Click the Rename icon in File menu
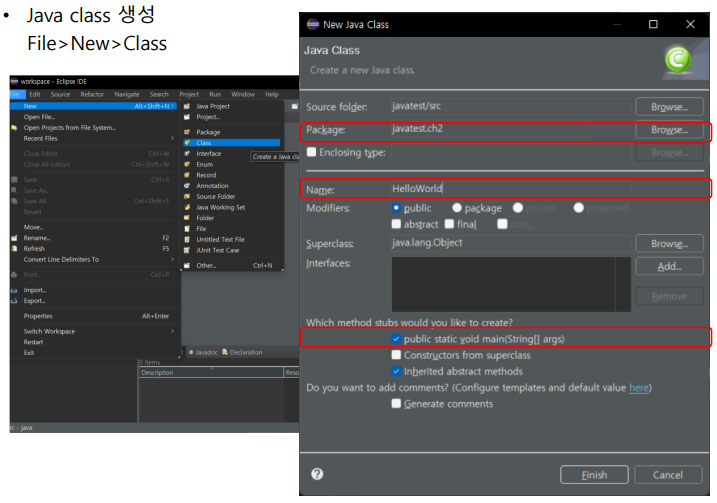The image size is (717, 503). pyautogui.click(x=14, y=238)
